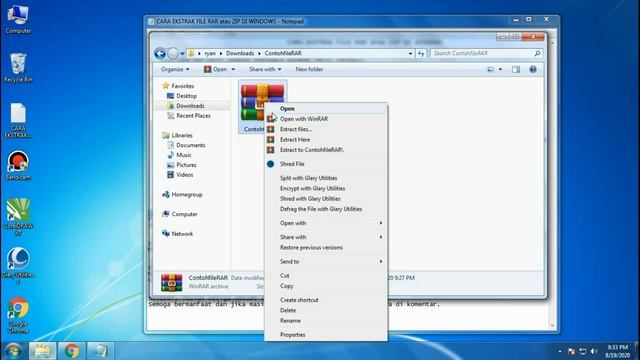
Task: Expand the Send to submenu
Action: 326,262
